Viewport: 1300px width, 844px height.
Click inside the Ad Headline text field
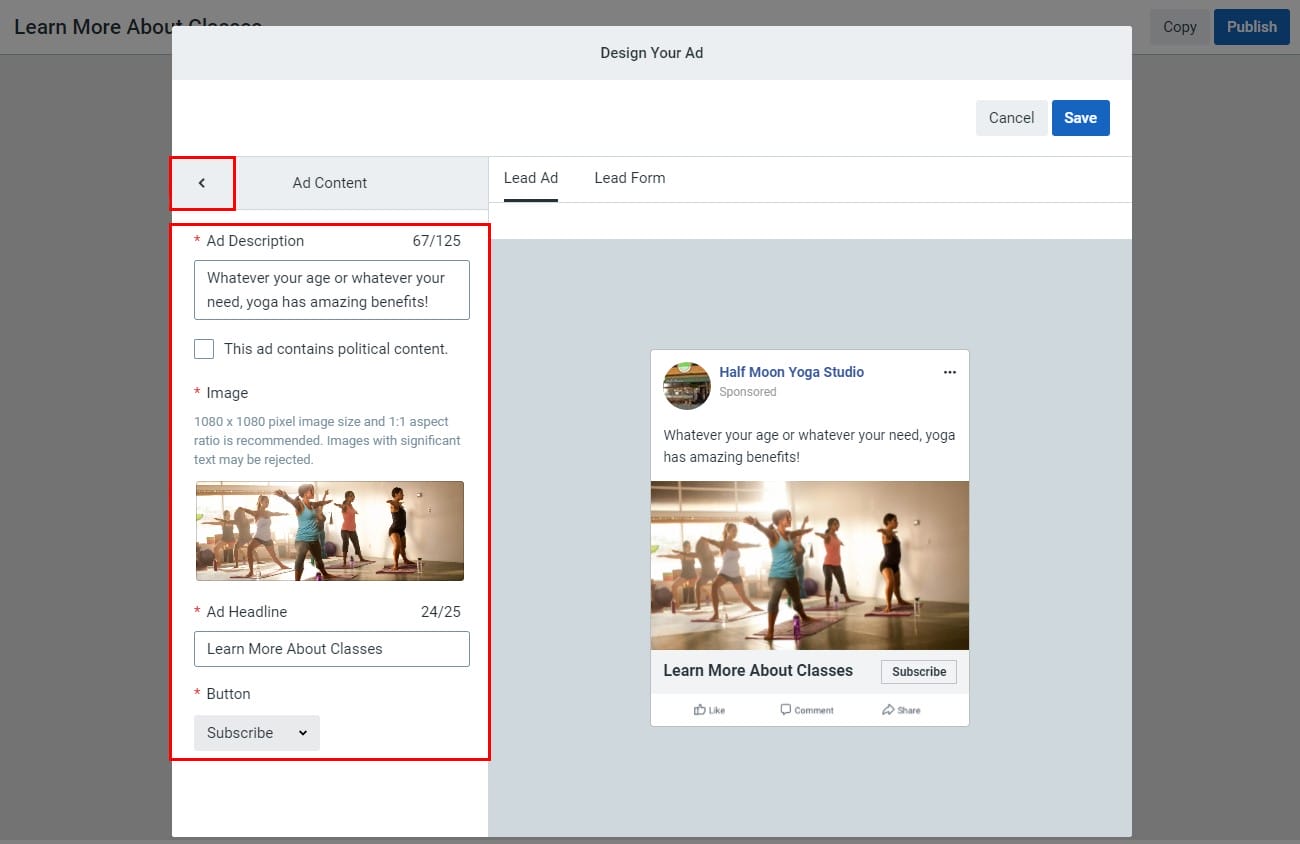click(x=331, y=649)
